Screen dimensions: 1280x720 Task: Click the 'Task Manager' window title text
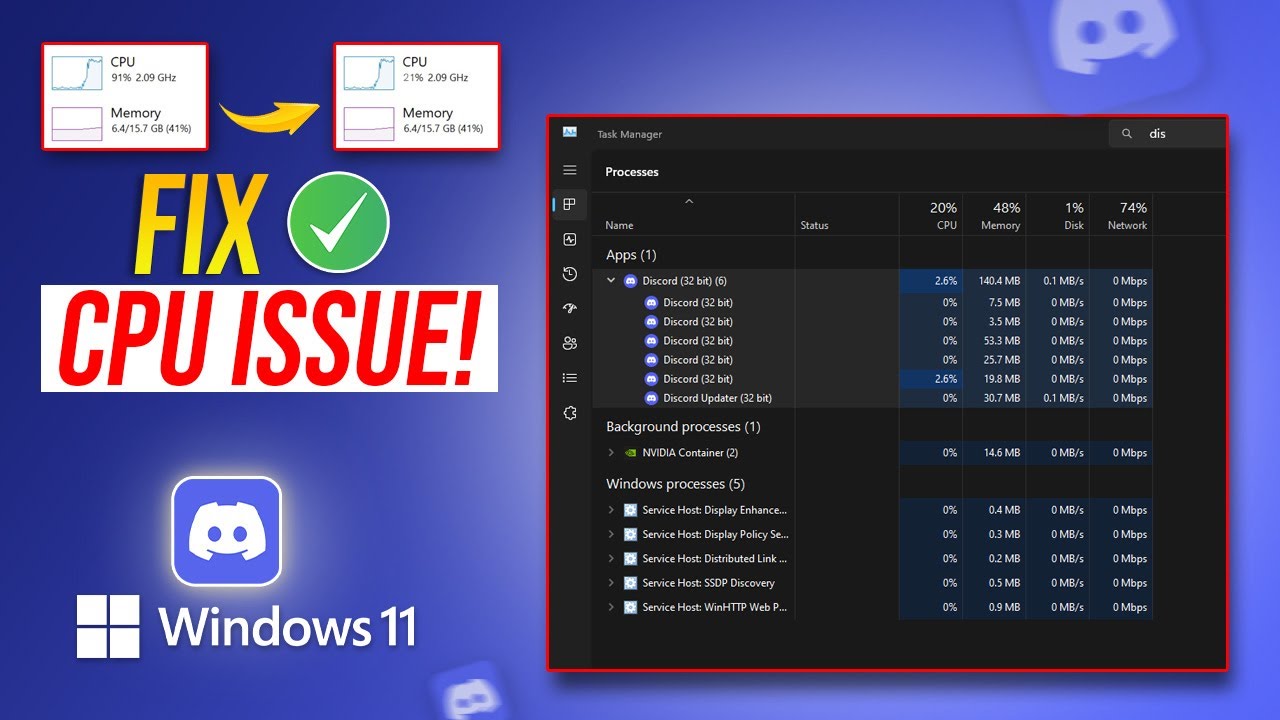coord(629,134)
